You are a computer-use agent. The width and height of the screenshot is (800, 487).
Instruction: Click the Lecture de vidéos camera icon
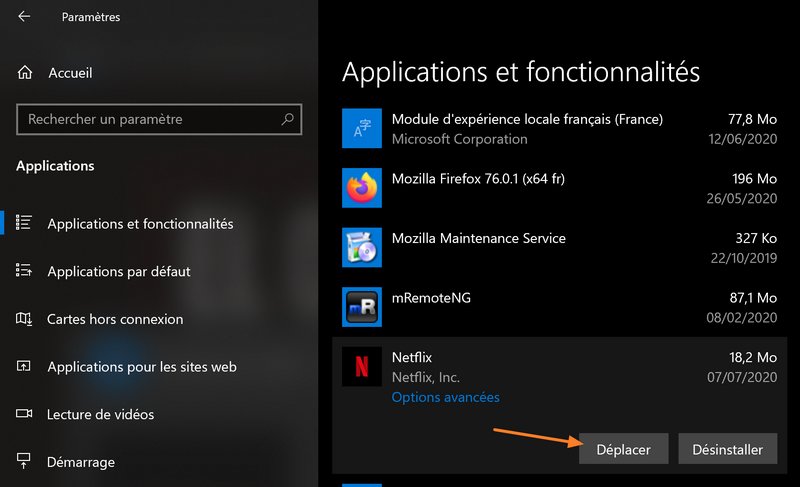(x=23, y=414)
